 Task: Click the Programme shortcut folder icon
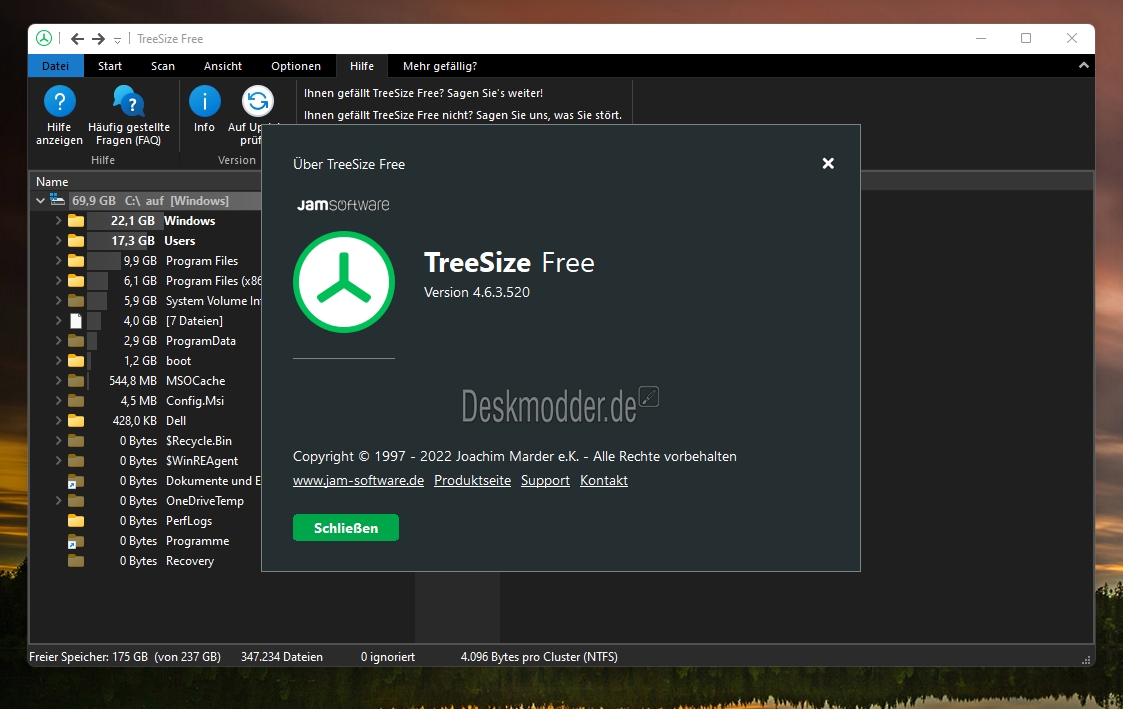[x=76, y=541]
